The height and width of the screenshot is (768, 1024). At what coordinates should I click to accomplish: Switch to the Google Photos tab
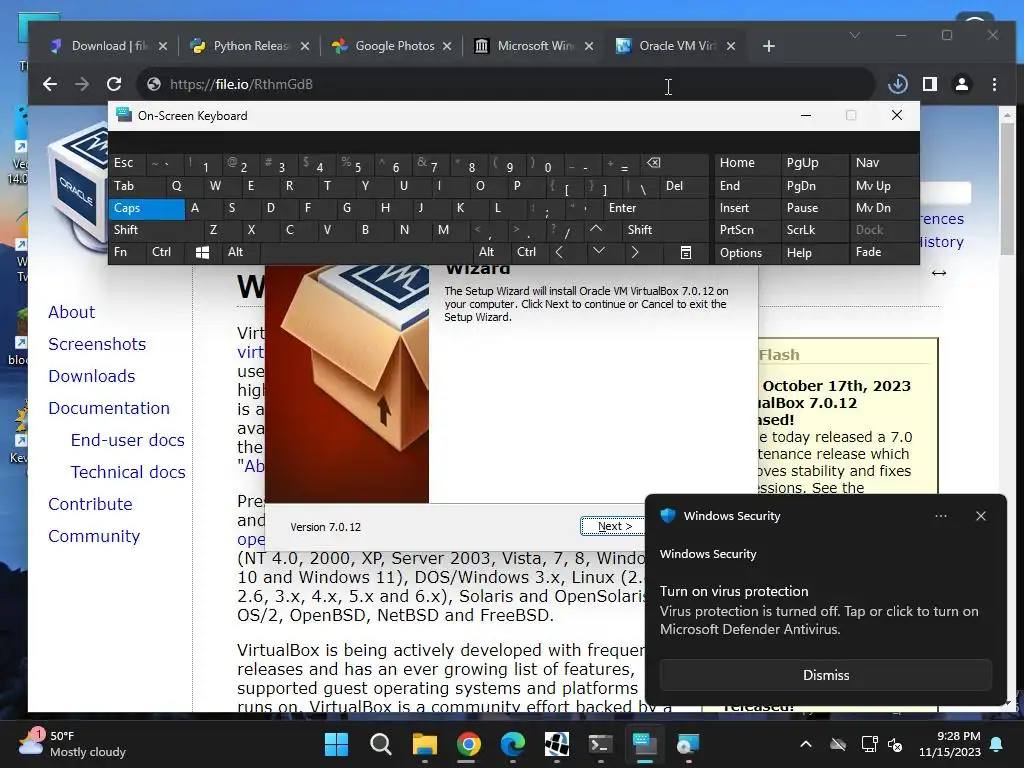392,46
